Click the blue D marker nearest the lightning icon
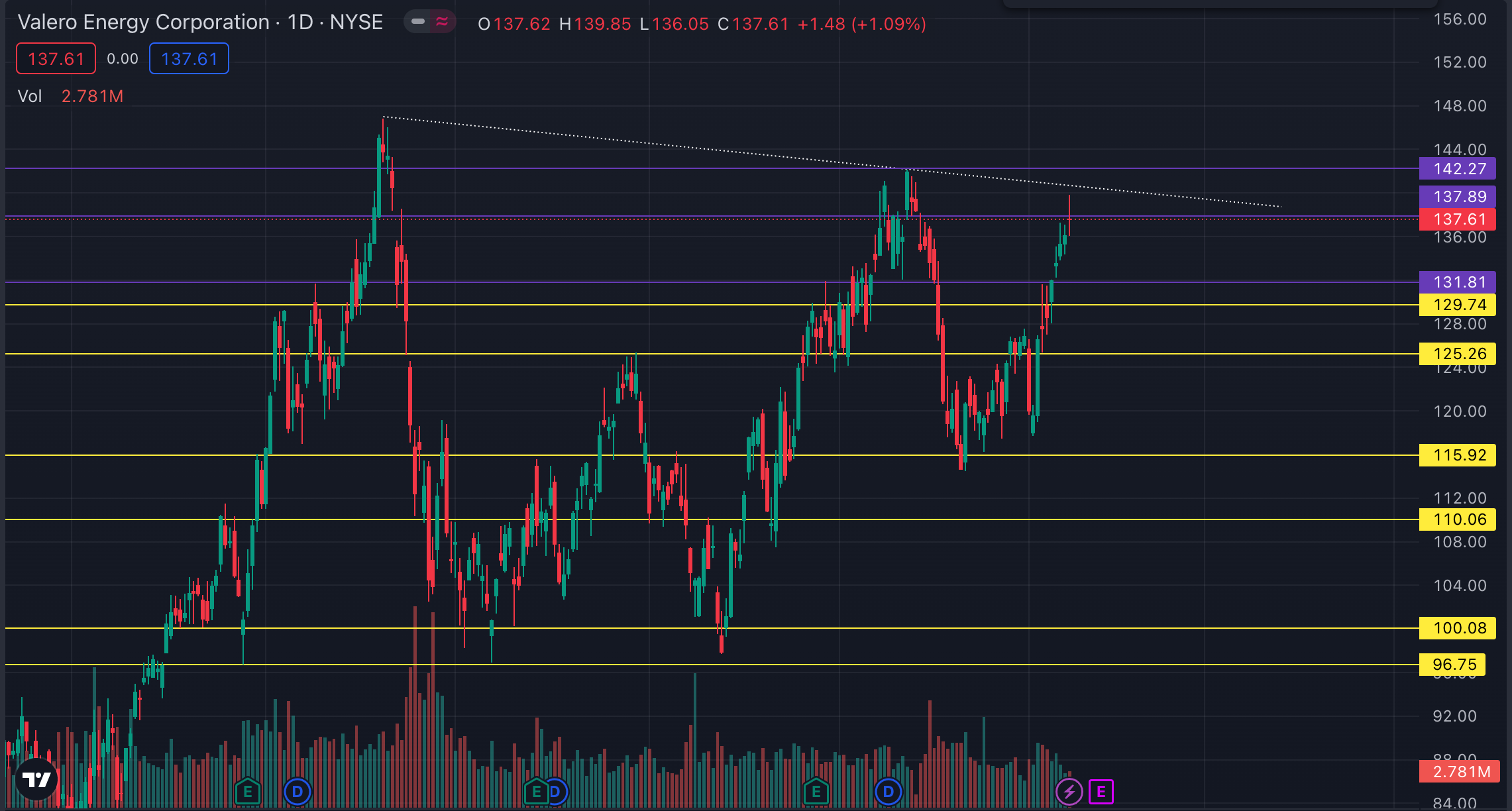1512x811 pixels. point(889,791)
